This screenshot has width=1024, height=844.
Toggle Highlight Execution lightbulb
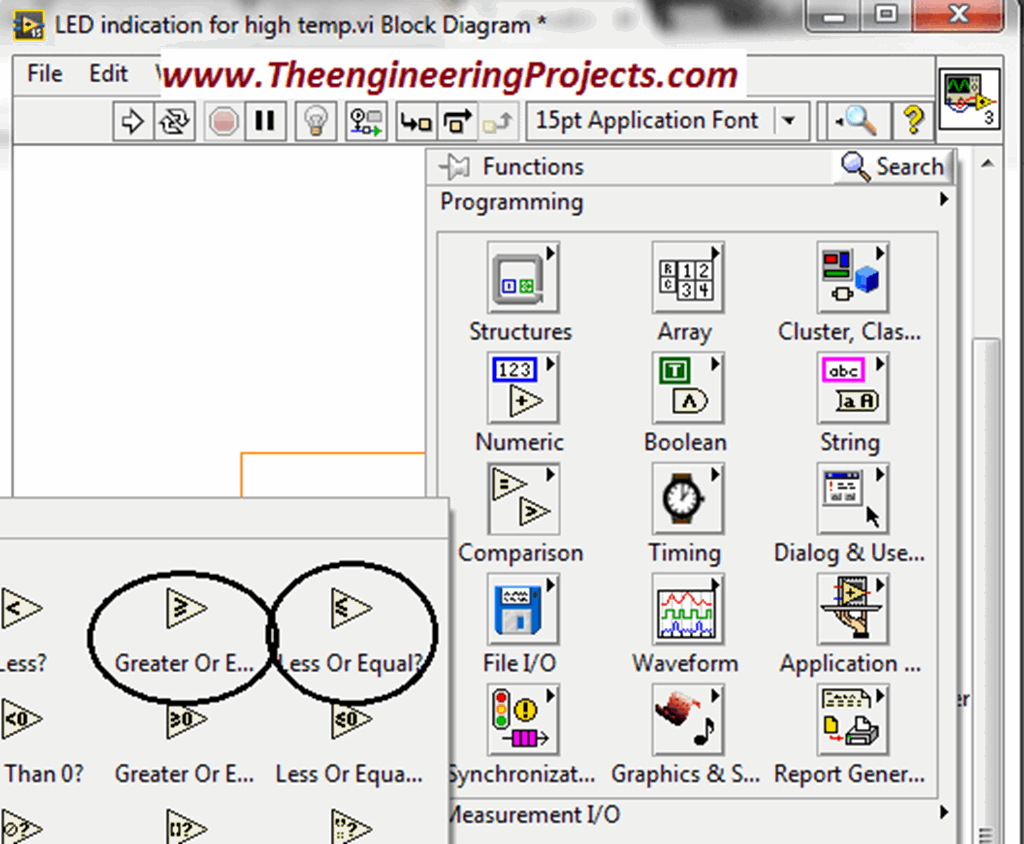click(315, 120)
